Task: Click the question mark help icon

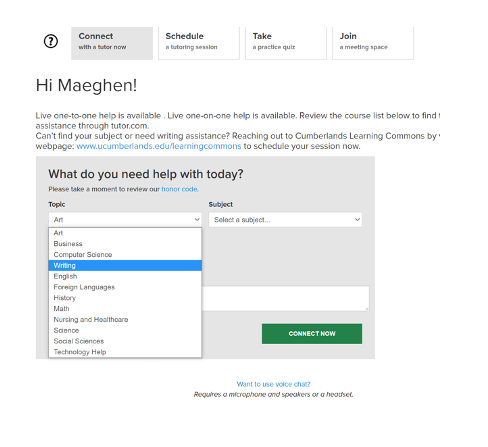Action: (51, 41)
